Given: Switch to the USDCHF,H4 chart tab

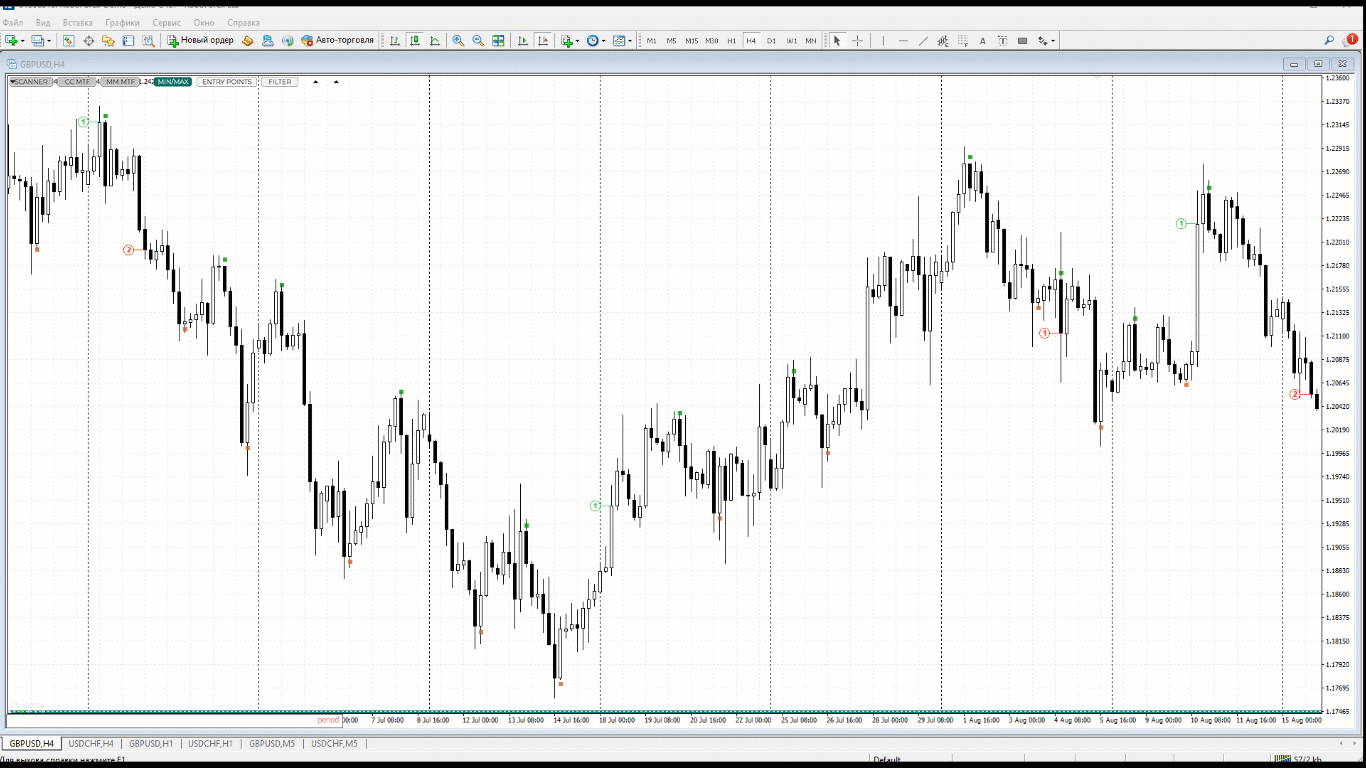Looking at the screenshot, I should tap(91, 743).
